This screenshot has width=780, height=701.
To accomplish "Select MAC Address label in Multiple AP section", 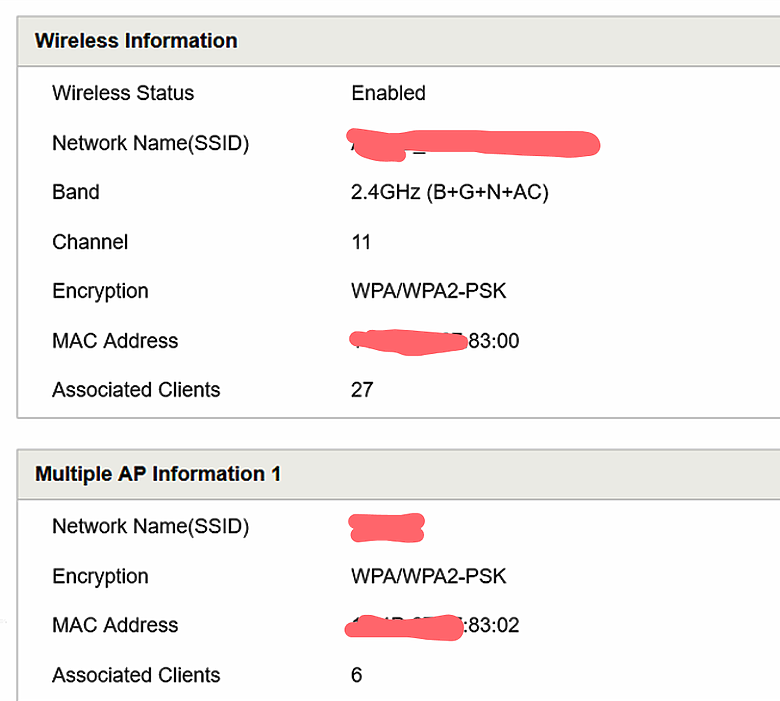I will (115, 625).
